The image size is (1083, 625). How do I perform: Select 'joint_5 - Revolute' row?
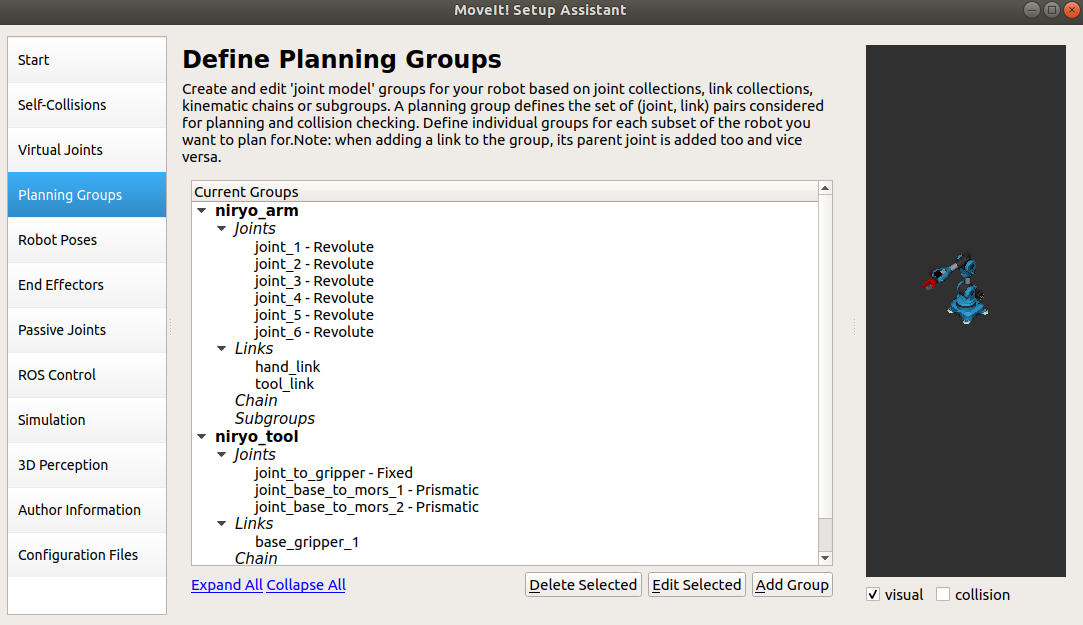pos(314,315)
